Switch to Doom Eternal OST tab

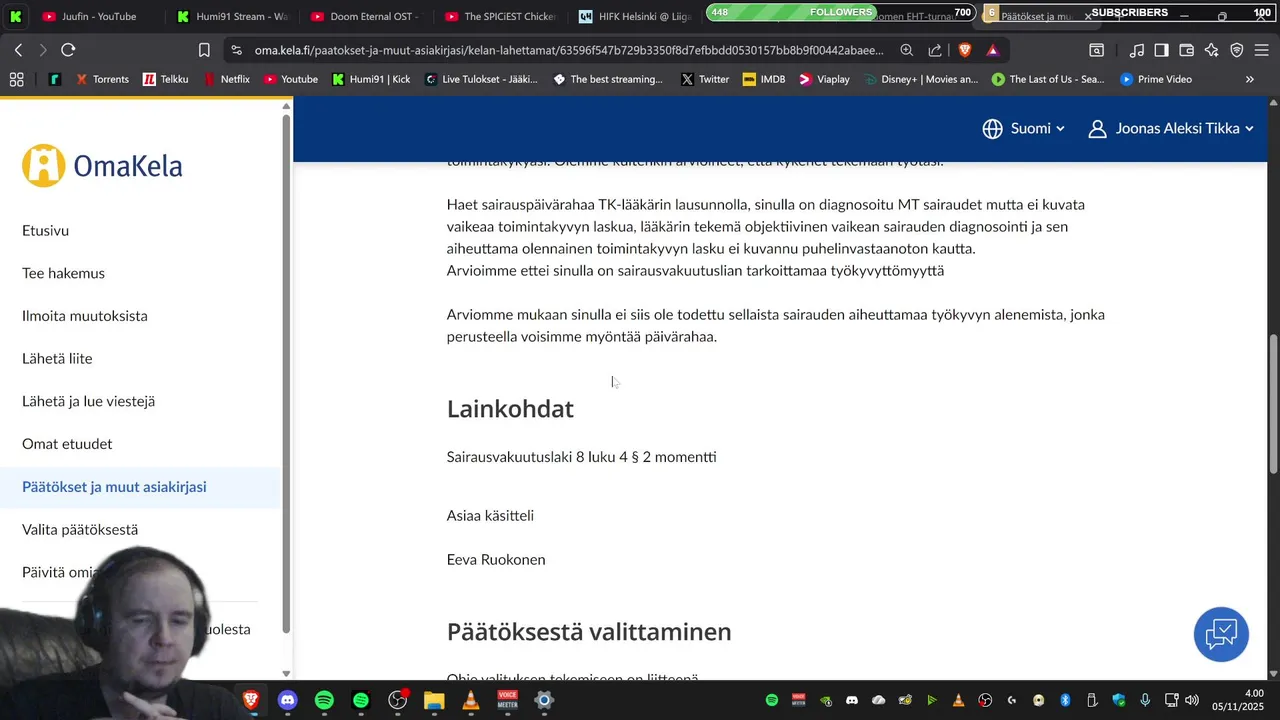coord(365,16)
